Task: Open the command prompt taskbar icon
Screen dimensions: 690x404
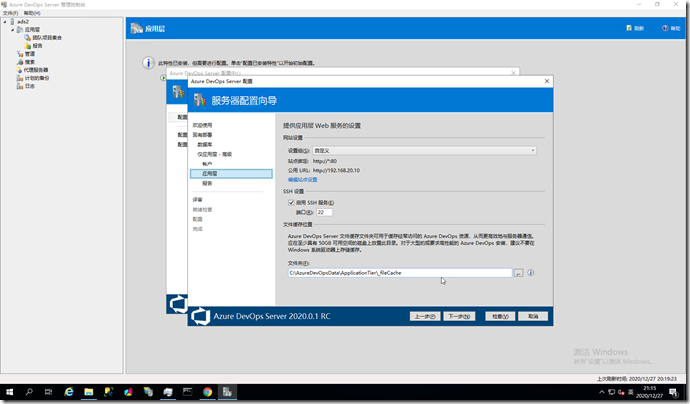Action: tap(187, 392)
